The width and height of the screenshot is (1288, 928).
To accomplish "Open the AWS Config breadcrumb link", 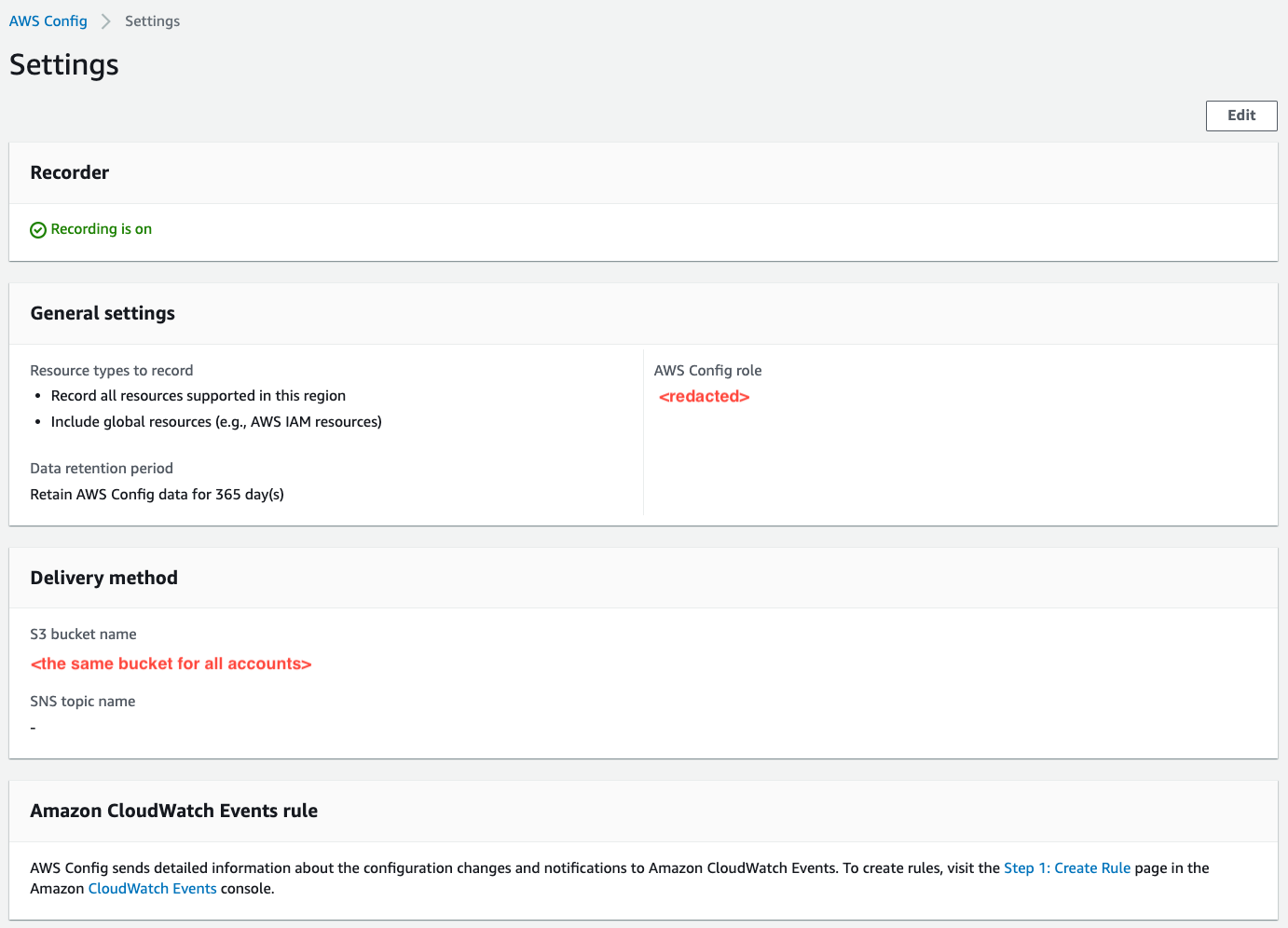I will [48, 21].
